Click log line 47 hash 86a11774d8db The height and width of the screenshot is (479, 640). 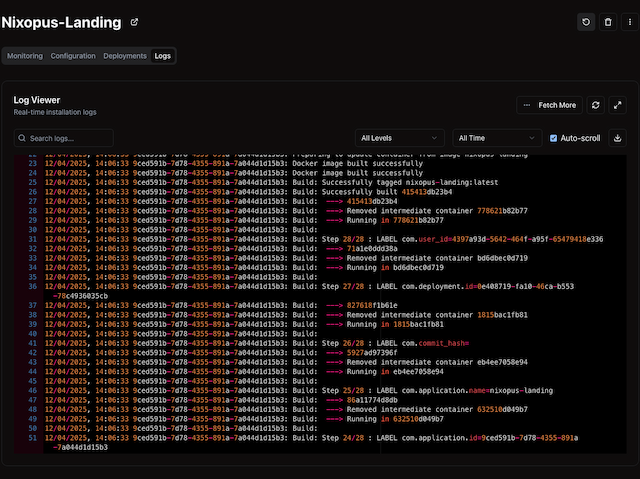(221, 400)
